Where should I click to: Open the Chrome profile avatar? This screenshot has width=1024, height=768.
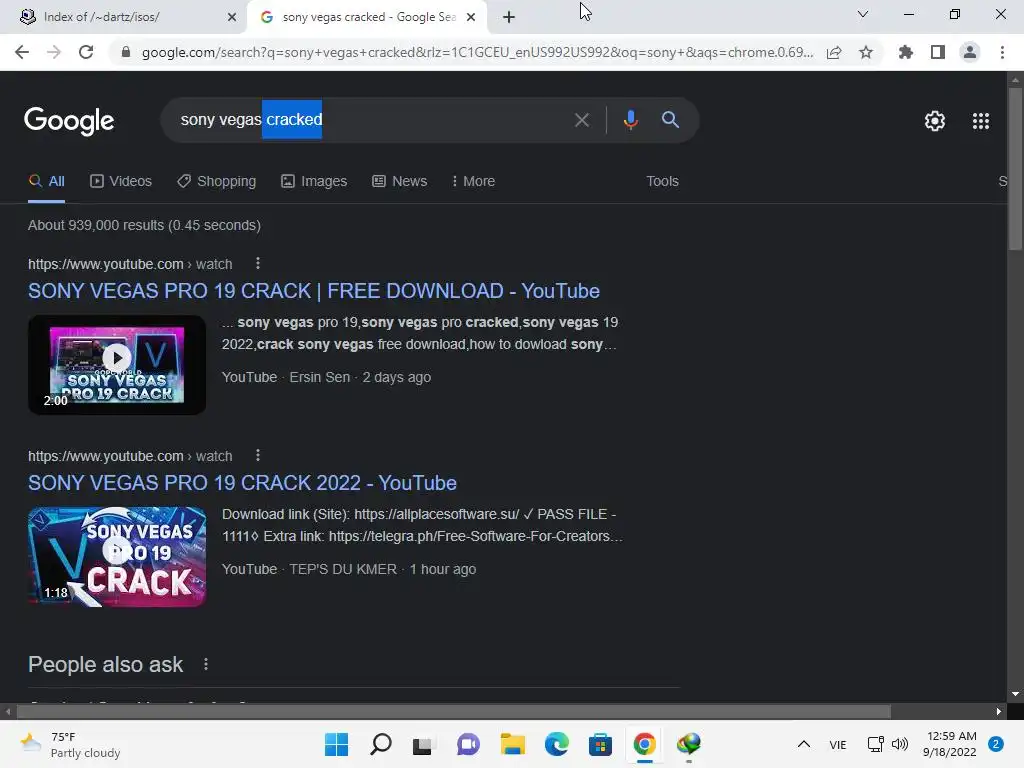(x=970, y=52)
